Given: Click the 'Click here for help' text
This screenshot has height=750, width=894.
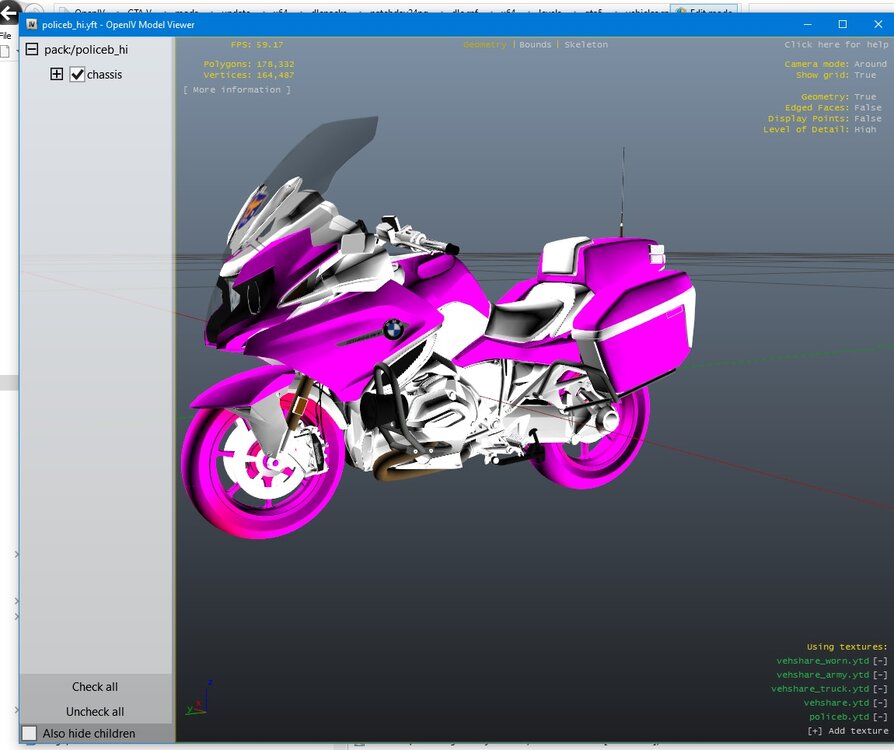Looking at the screenshot, I should (x=836, y=45).
